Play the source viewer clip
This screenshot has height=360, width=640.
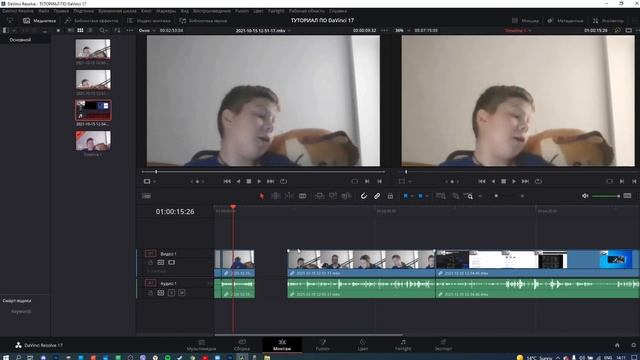[259, 181]
